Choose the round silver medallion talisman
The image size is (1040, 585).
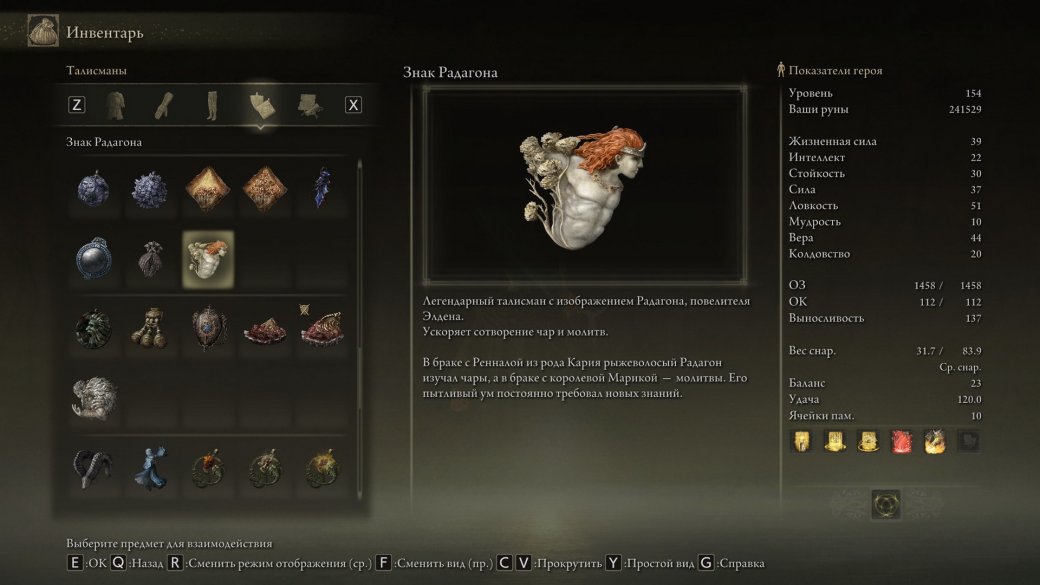click(x=94, y=259)
